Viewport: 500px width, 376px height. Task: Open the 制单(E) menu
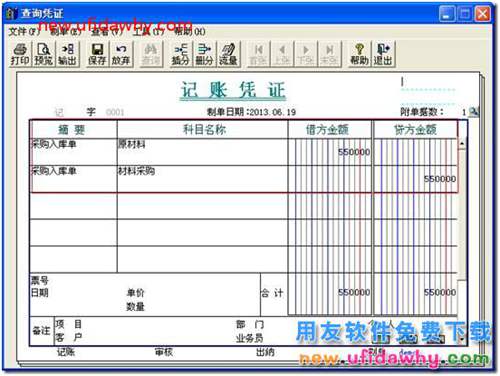[x=65, y=32]
